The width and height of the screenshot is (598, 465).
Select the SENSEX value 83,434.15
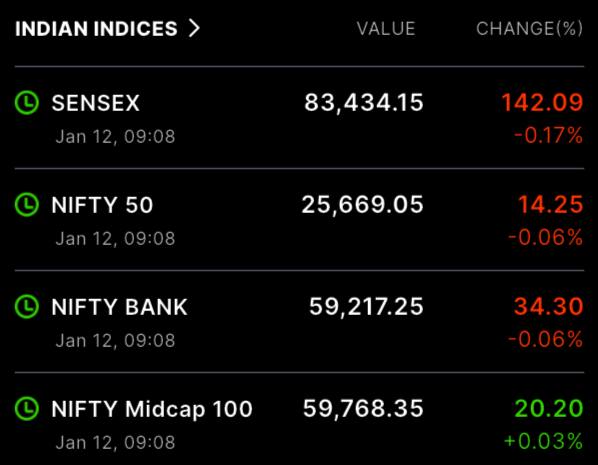coord(364,103)
